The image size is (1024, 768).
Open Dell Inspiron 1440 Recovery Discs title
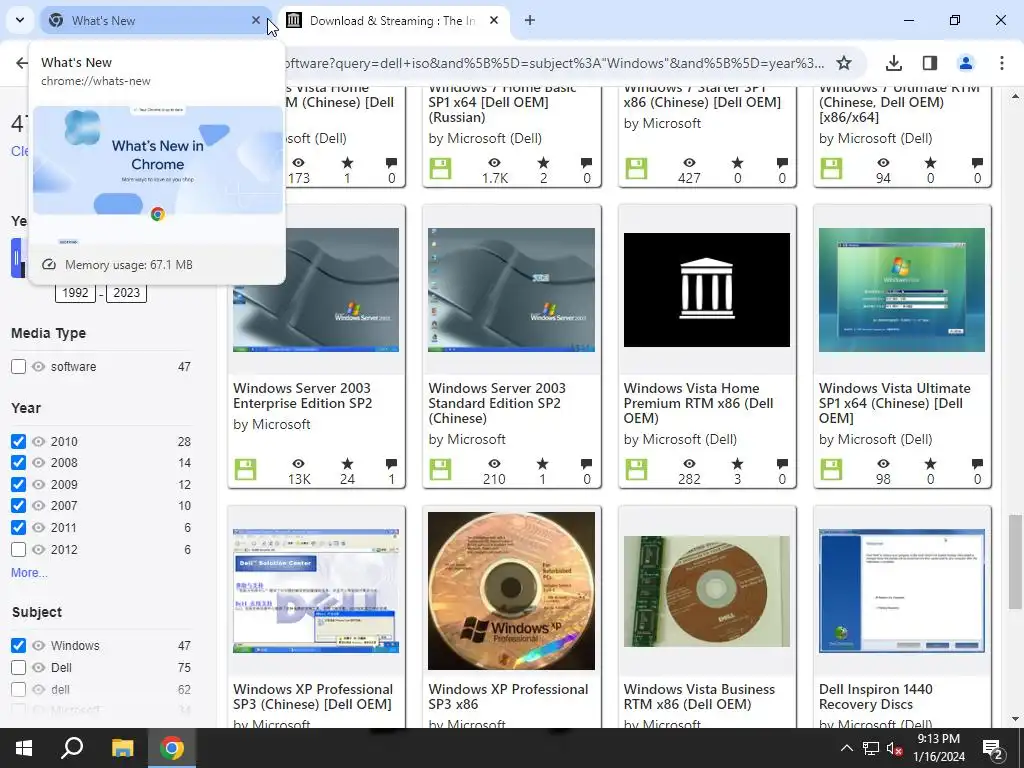click(x=876, y=697)
